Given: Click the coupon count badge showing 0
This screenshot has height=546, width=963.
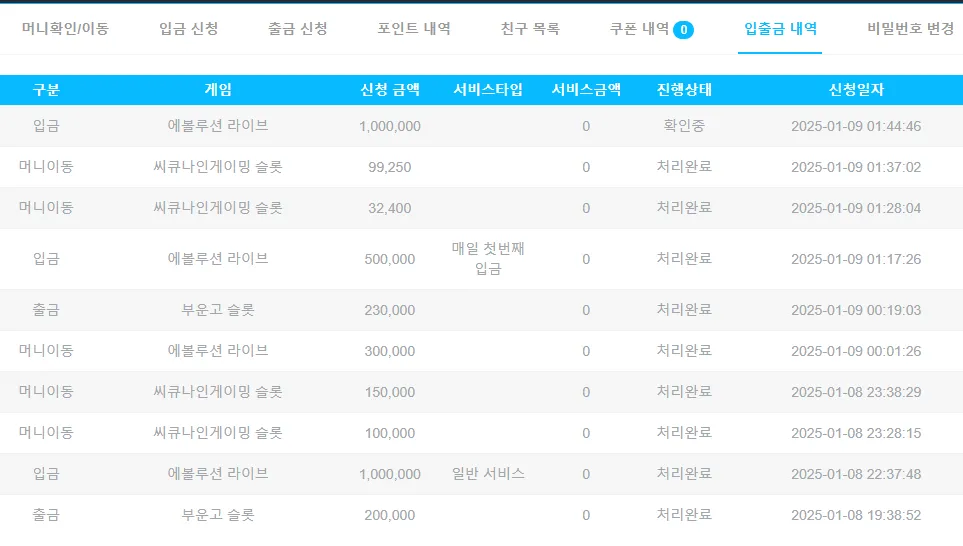Looking at the screenshot, I should pos(684,29).
